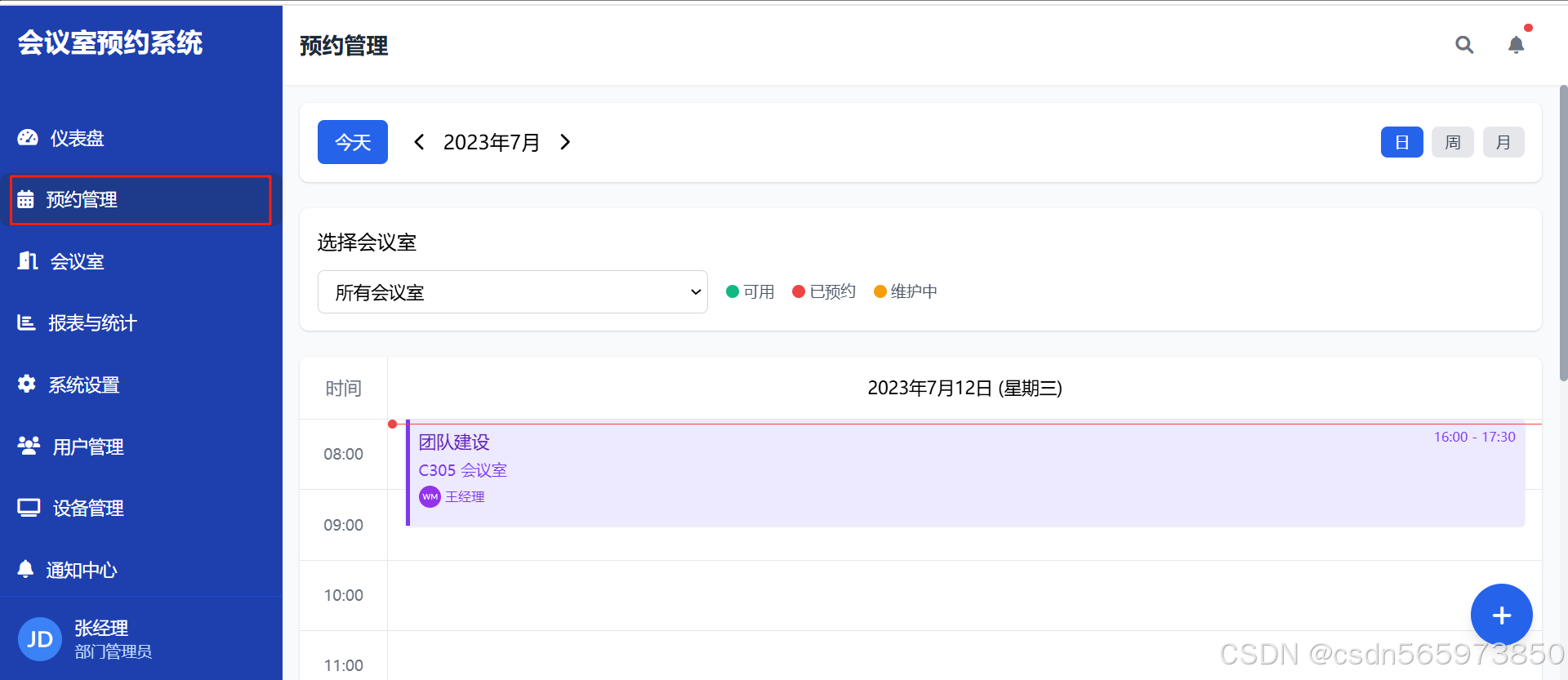Switch to week view 周
The width and height of the screenshot is (1568, 680).
pyautogui.click(x=1453, y=142)
